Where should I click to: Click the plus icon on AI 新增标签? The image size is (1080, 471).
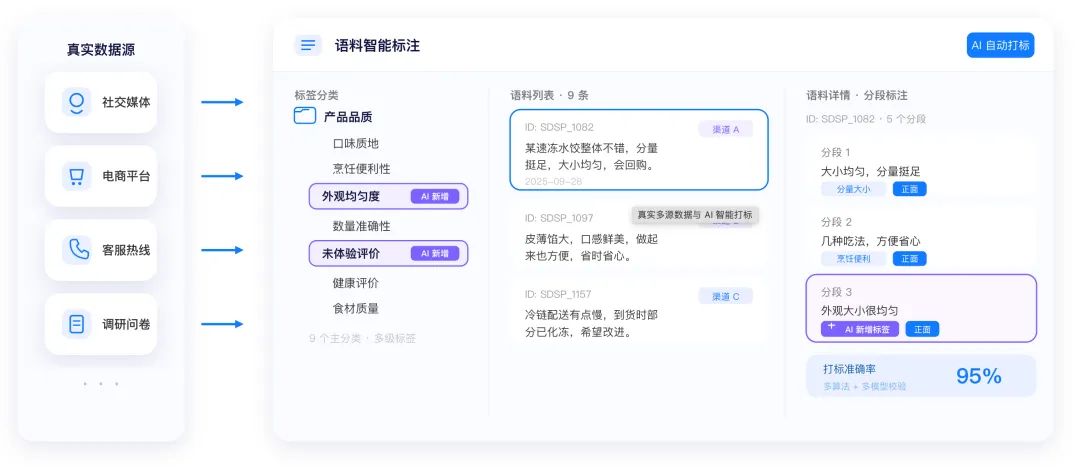click(831, 327)
